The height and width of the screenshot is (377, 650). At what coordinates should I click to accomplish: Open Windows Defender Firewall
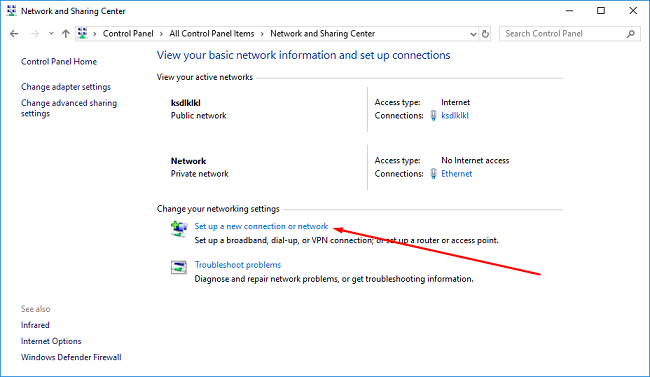[x=71, y=357]
